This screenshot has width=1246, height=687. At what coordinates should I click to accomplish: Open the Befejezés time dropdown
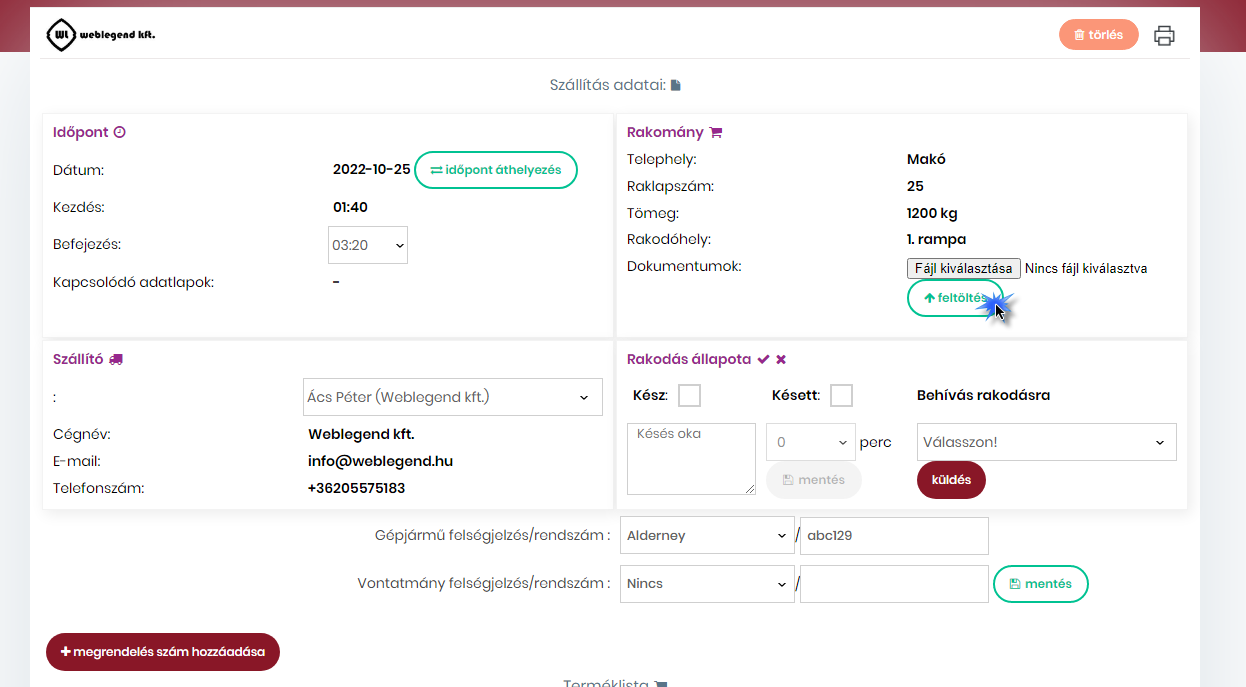coord(367,245)
